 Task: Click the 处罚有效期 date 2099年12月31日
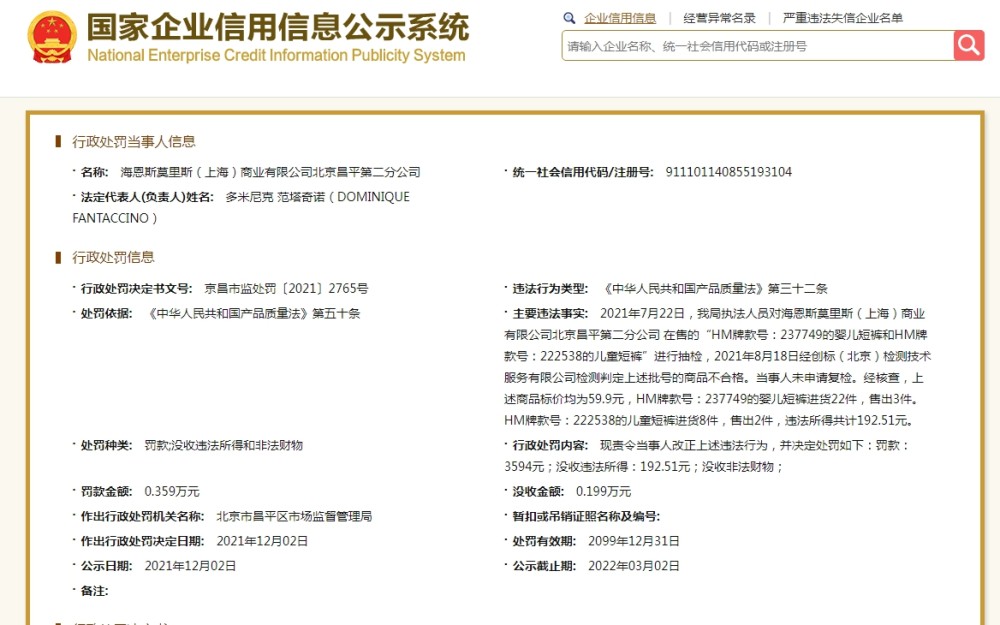[634, 541]
